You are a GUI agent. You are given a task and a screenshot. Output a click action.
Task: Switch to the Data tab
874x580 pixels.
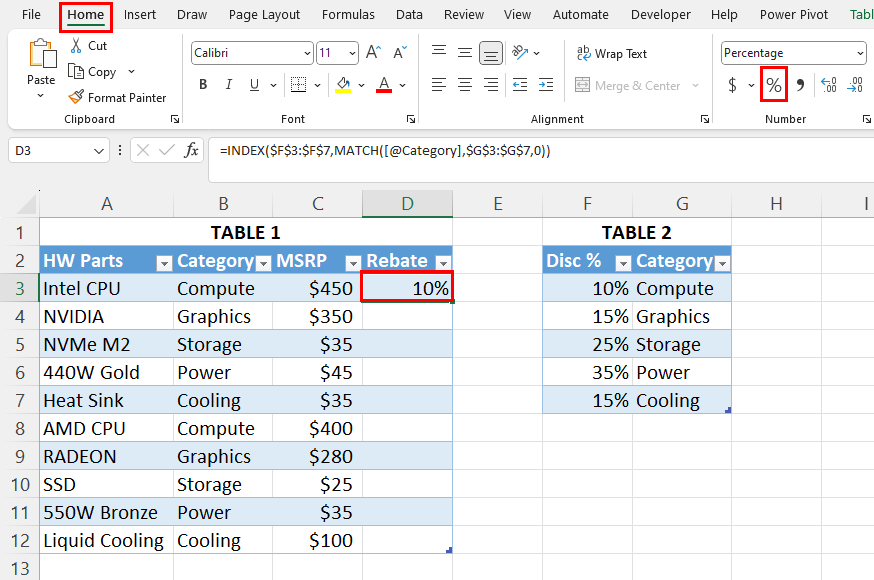(409, 14)
